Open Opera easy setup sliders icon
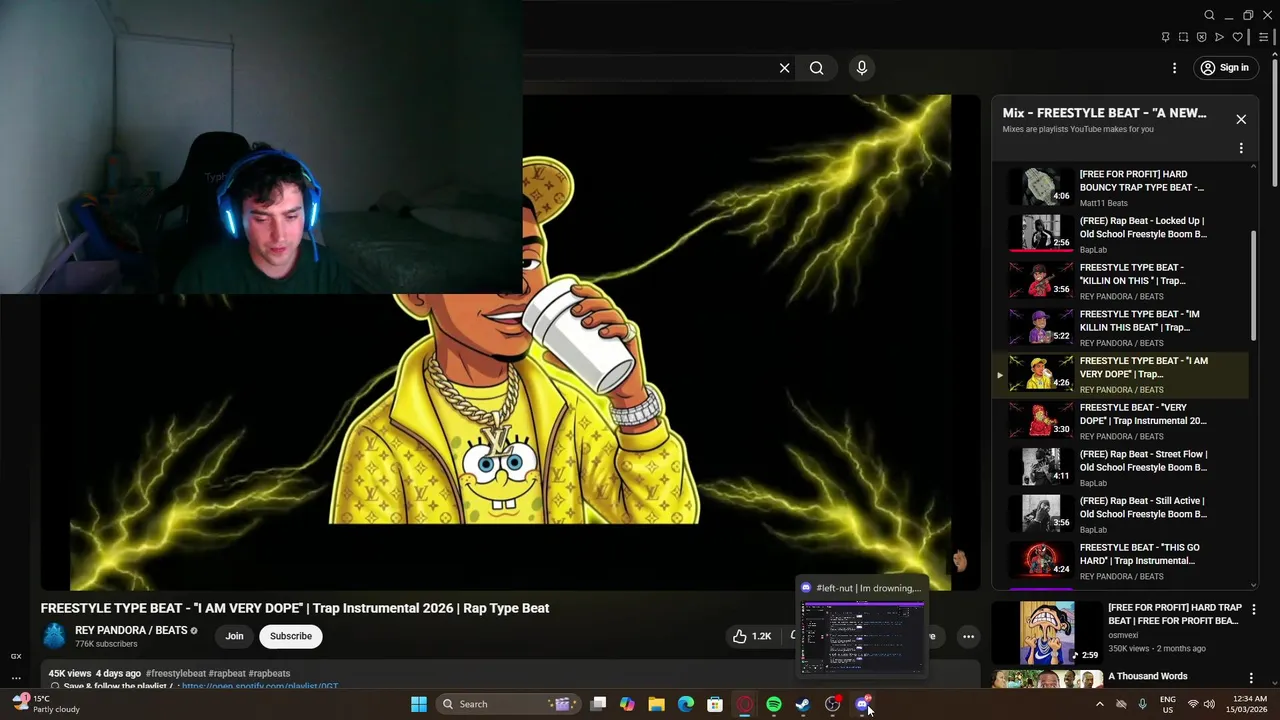The height and width of the screenshot is (720, 1280). 1263,37
